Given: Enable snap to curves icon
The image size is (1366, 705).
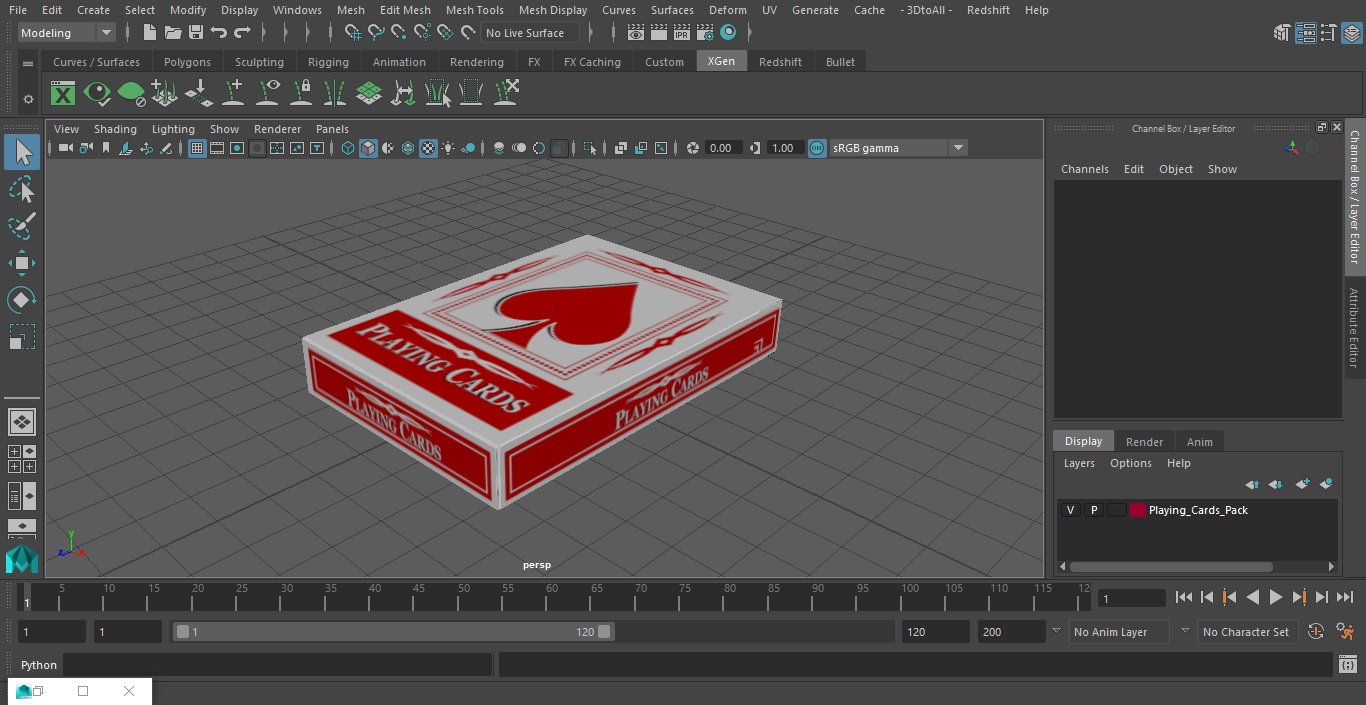Looking at the screenshot, I should point(376,33).
